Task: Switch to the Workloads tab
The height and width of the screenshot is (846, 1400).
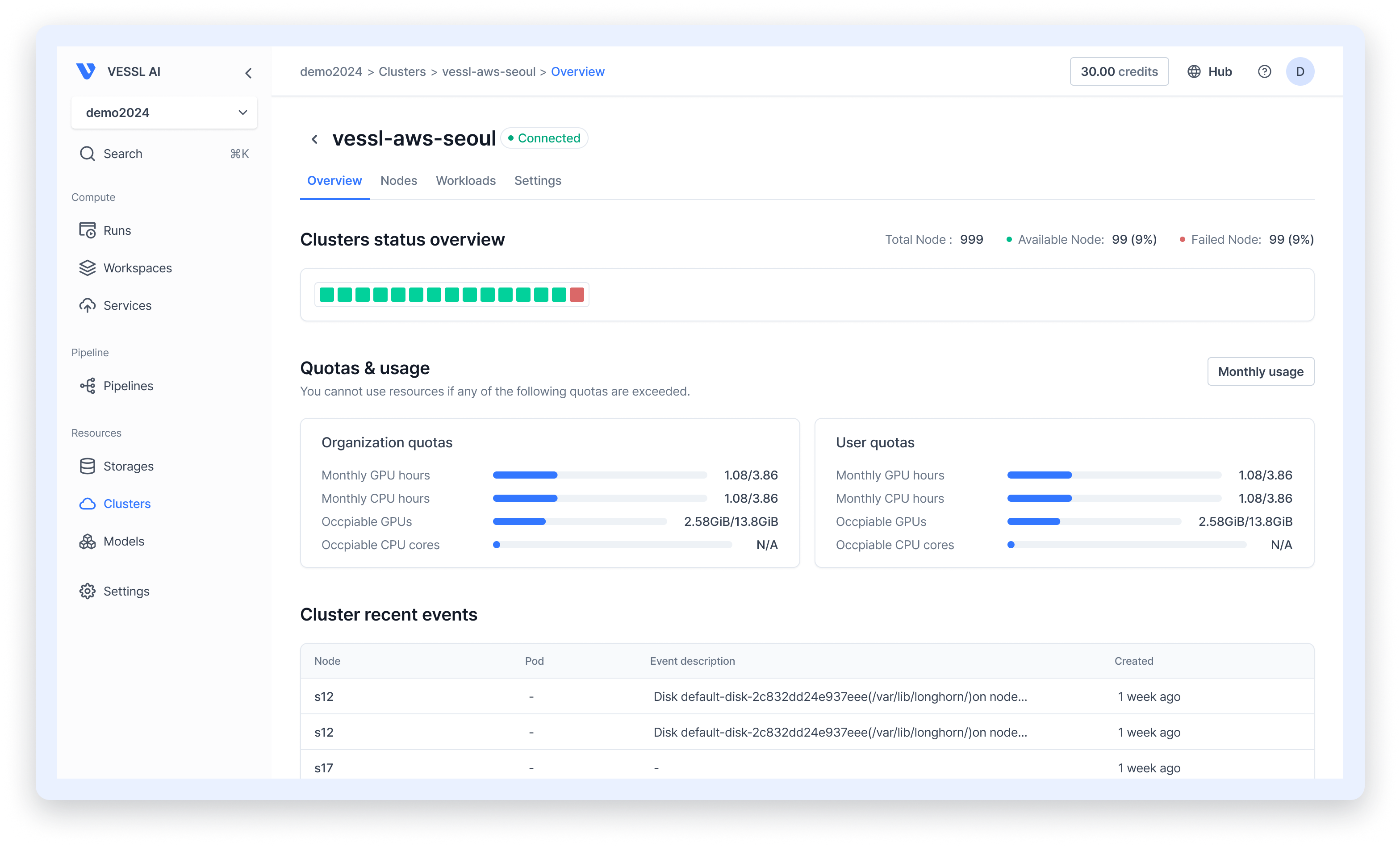Action: [465, 181]
